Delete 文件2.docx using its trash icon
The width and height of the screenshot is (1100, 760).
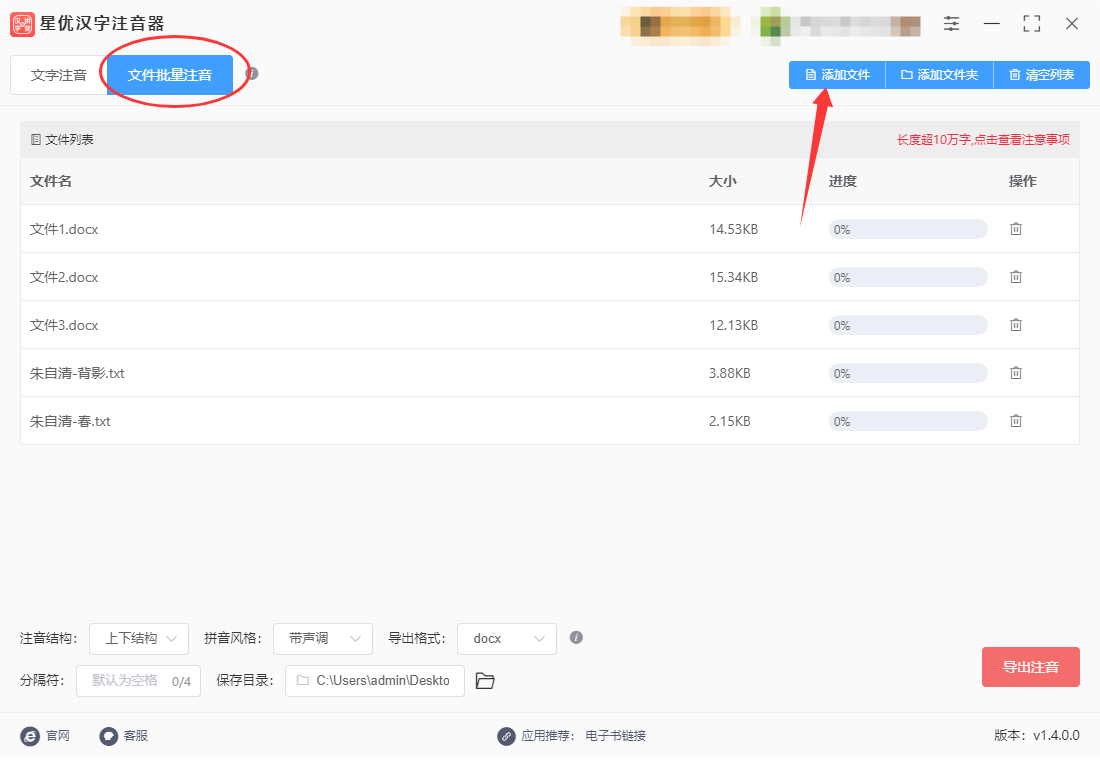click(1016, 277)
